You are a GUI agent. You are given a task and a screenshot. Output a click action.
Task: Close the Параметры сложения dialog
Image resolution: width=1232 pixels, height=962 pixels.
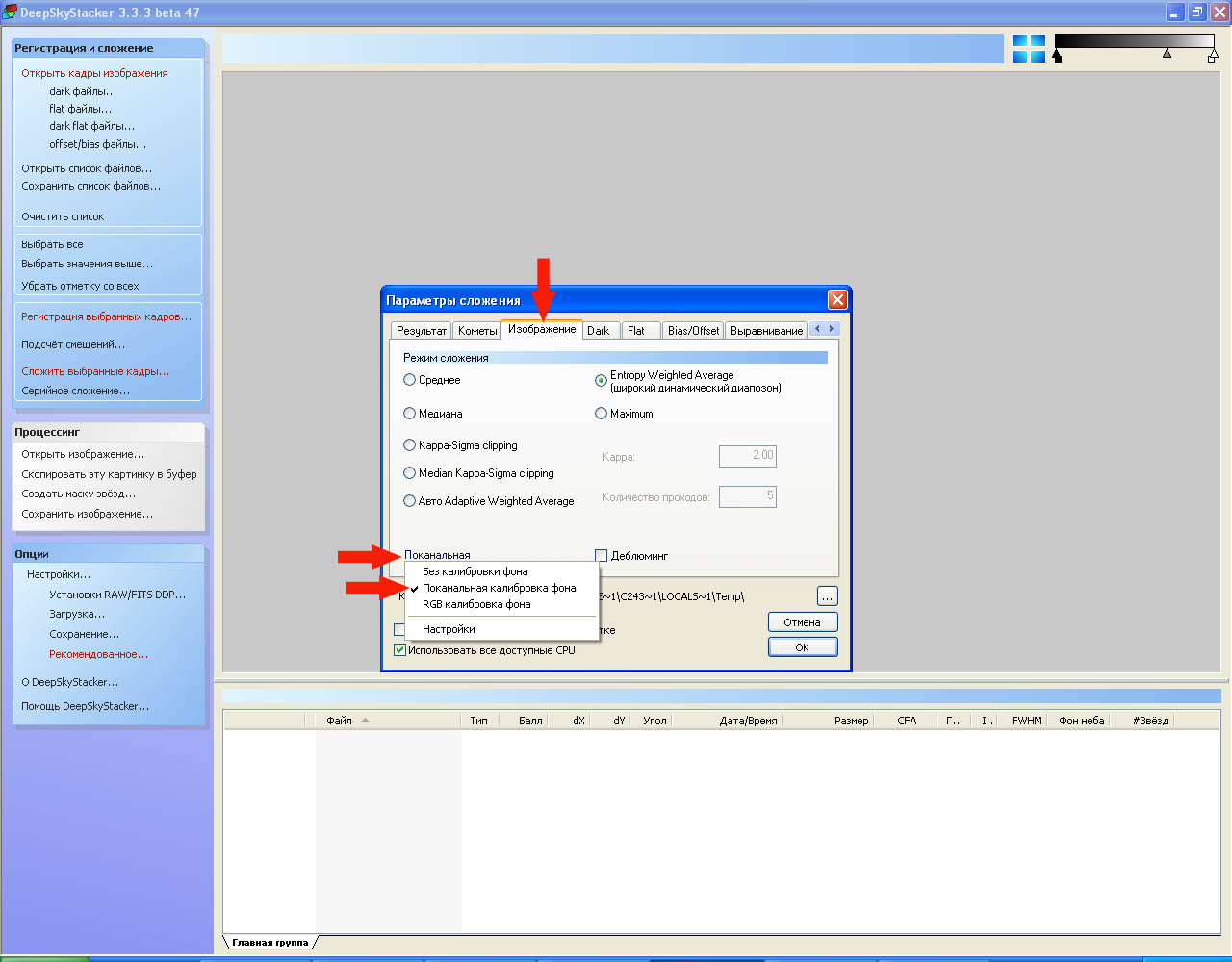click(837, 300)
